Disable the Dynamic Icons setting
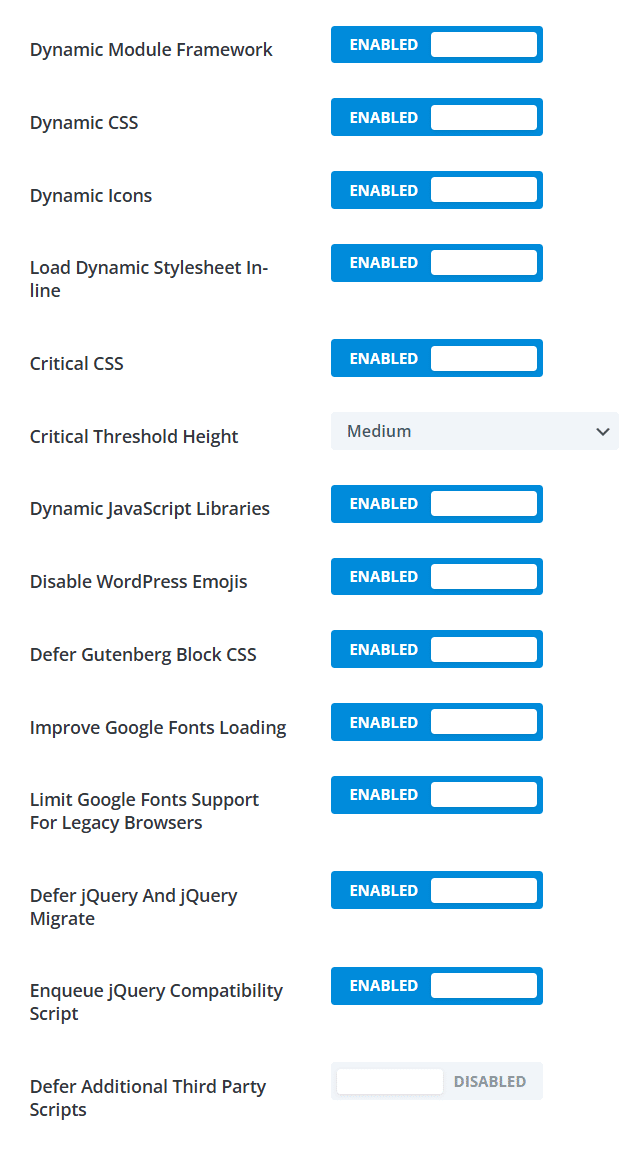This screenshot has width=629, height=1168. tap(437, 190)
